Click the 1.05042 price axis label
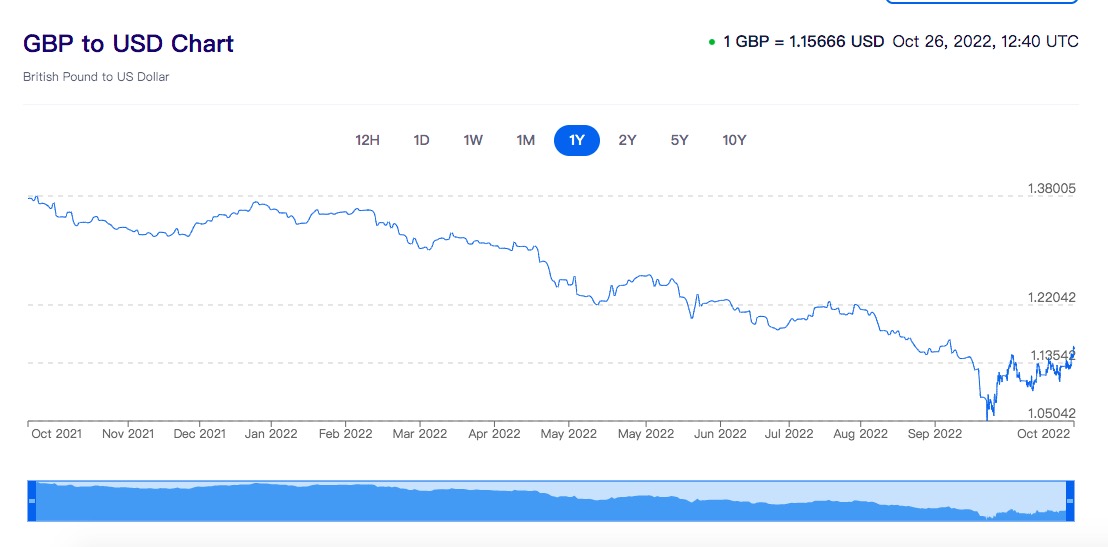Viewport: 1108px width, 547px height. click(1050, 413)
